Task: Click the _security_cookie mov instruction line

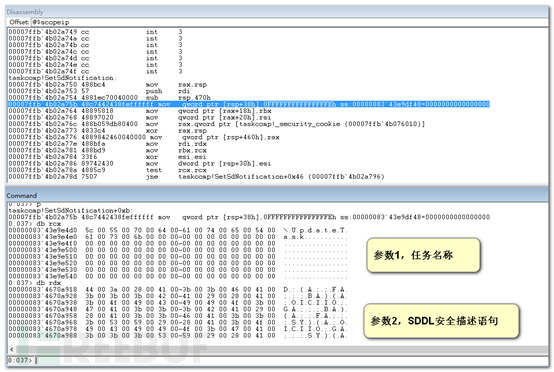Action: [217, 124]
